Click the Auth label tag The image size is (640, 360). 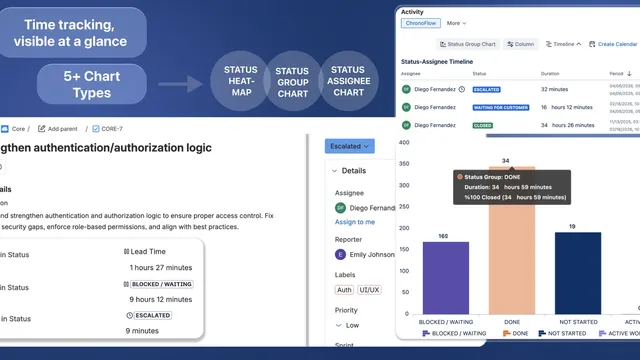pyautogui.click(x=344, y=290)
